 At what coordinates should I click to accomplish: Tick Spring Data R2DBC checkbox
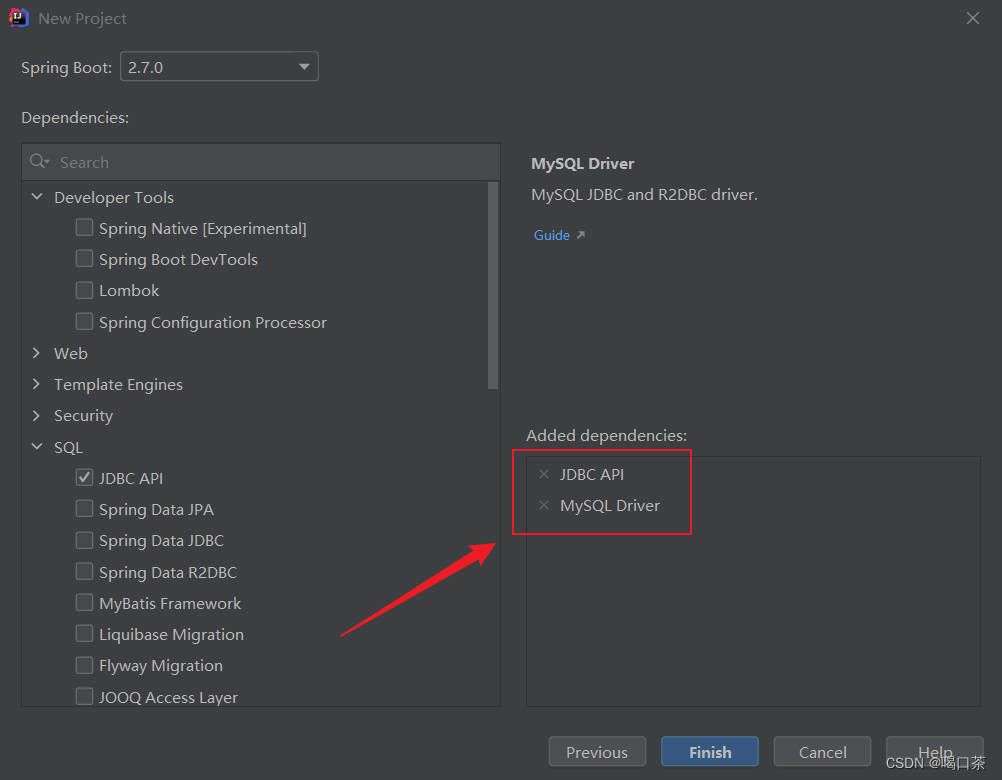click(84, 572)
